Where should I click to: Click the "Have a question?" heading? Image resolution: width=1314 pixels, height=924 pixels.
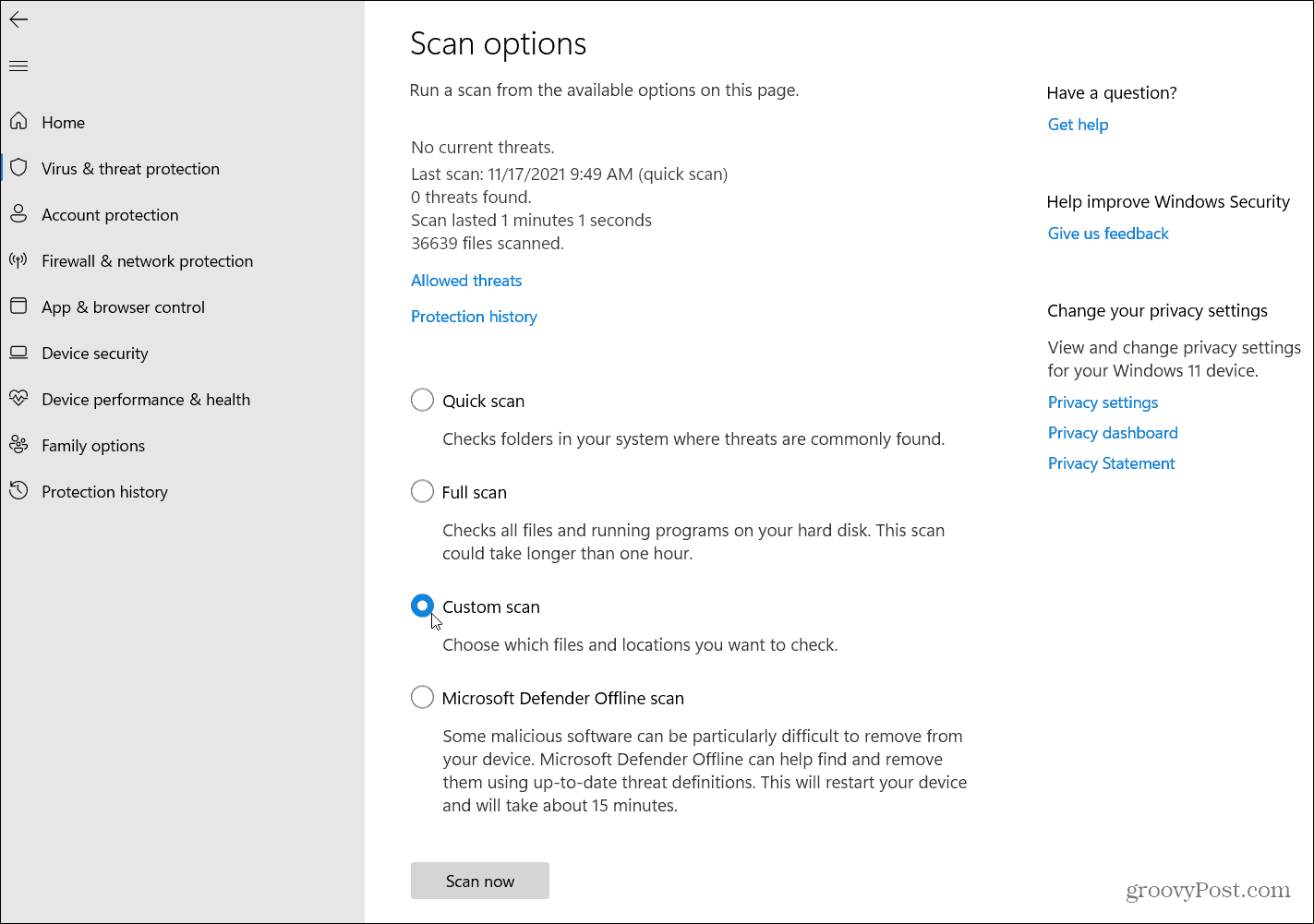point(1112,93)
